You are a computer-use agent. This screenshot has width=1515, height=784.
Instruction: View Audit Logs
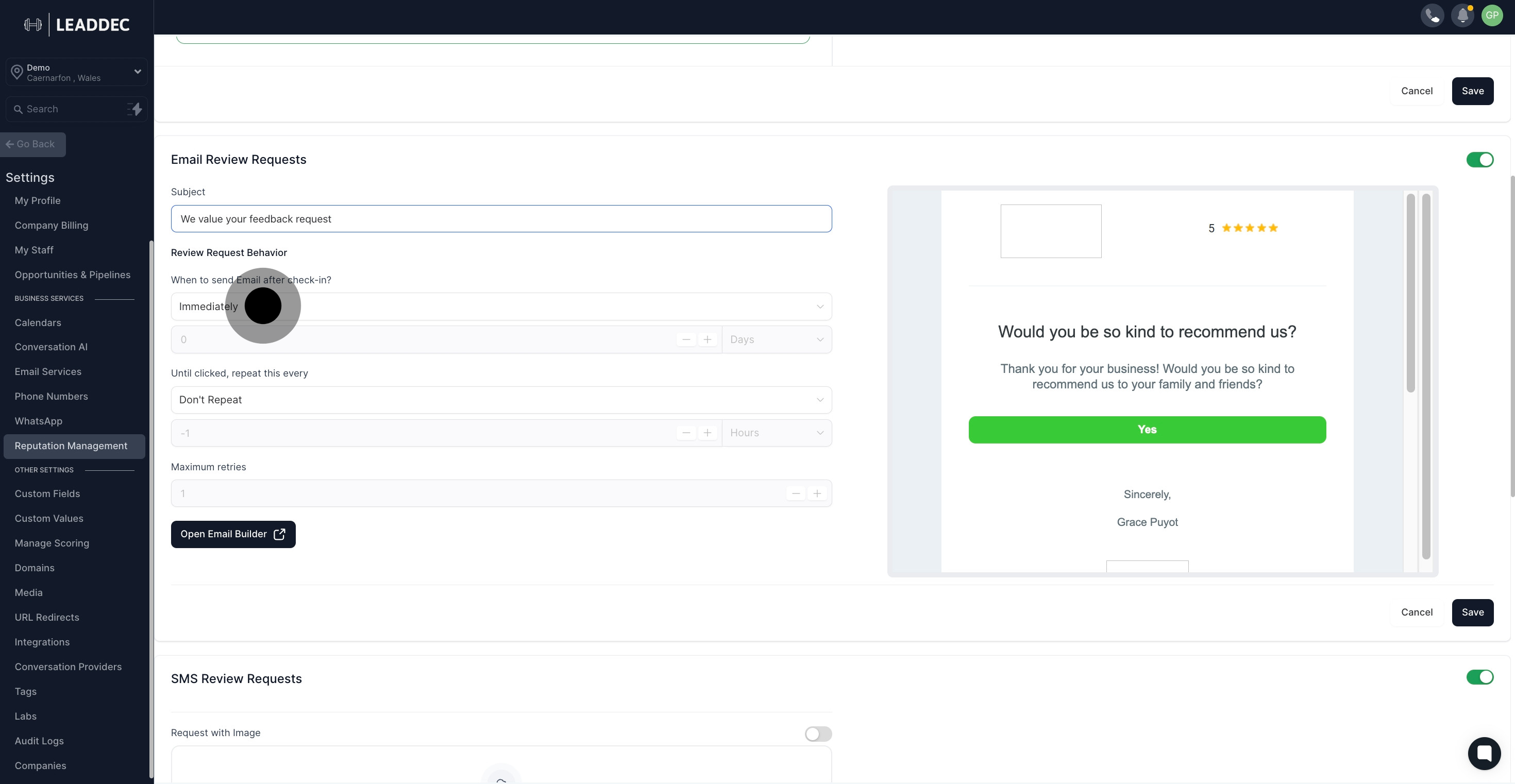(39, 741)
